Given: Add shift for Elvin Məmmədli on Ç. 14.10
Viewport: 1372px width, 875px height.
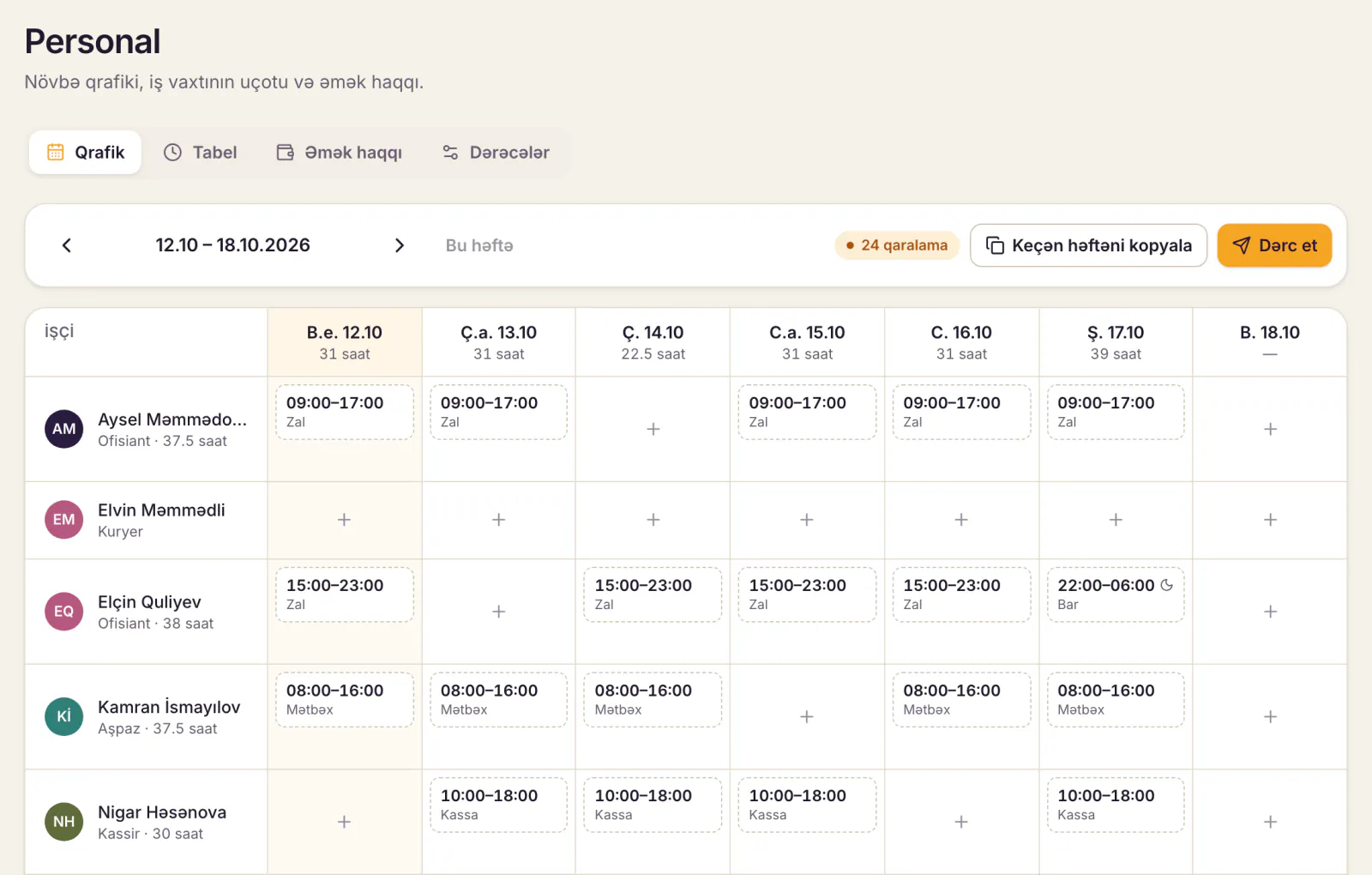Looking at the screenshot, I should (x=653, y=520).
